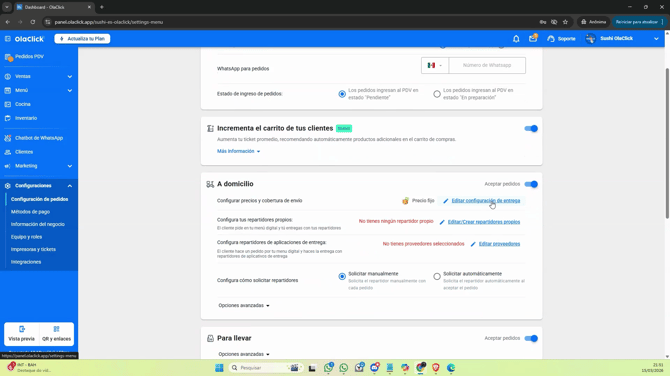Bookmark page with the star icon
The image size is (670, 376).
[565, 22]
